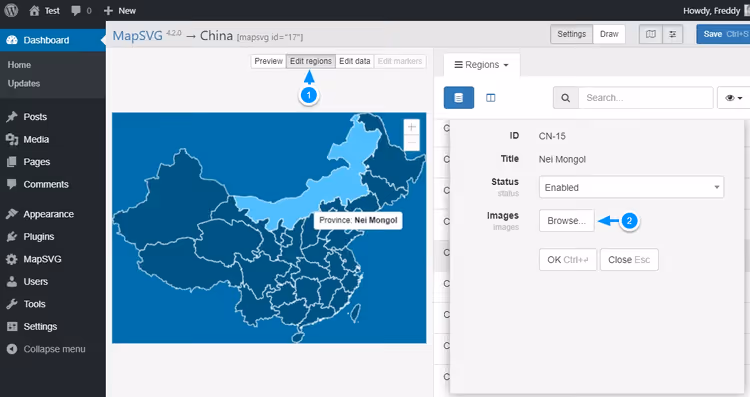
Task: Click the New content plus button
Action: (120, 11)
